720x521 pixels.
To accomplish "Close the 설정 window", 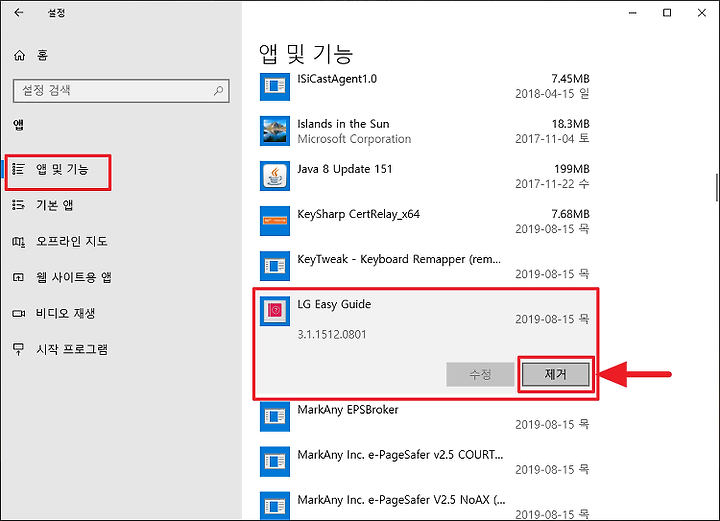I will point(702,13).
